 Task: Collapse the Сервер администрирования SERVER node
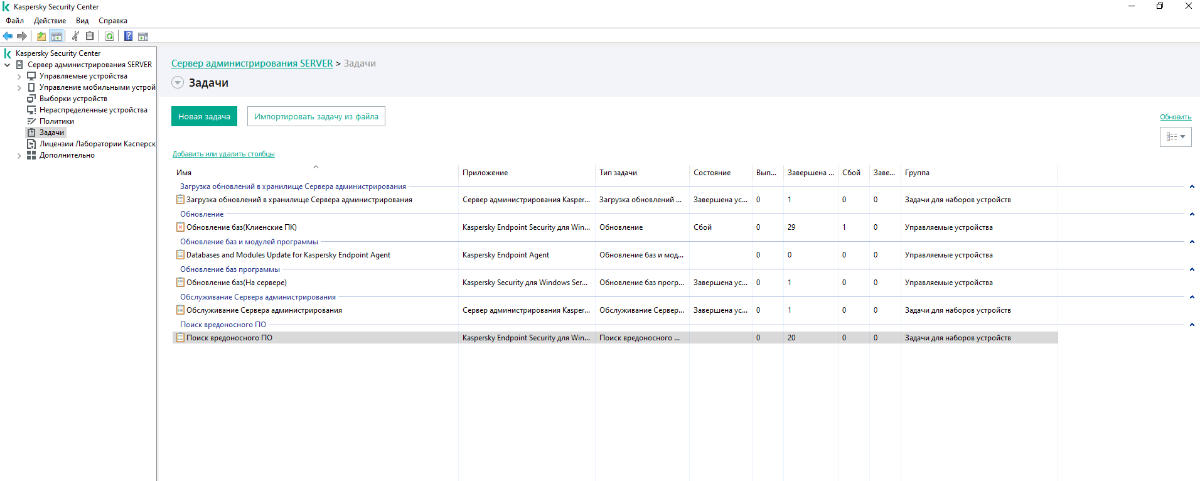coord(9,65)
